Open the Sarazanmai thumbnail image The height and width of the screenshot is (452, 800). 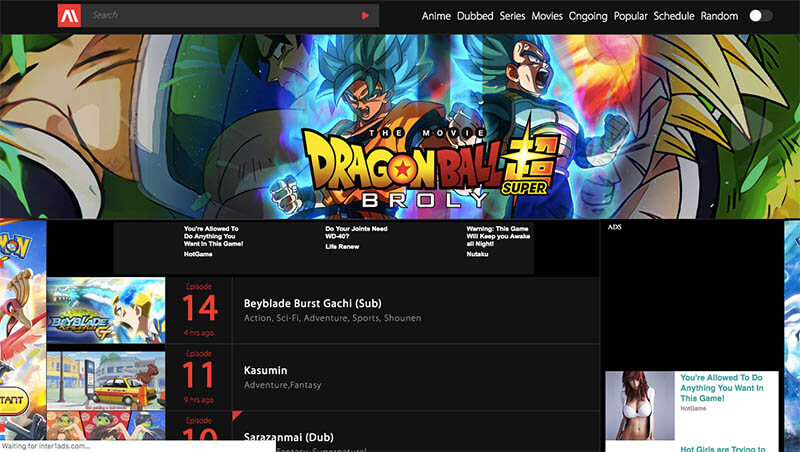106,425
